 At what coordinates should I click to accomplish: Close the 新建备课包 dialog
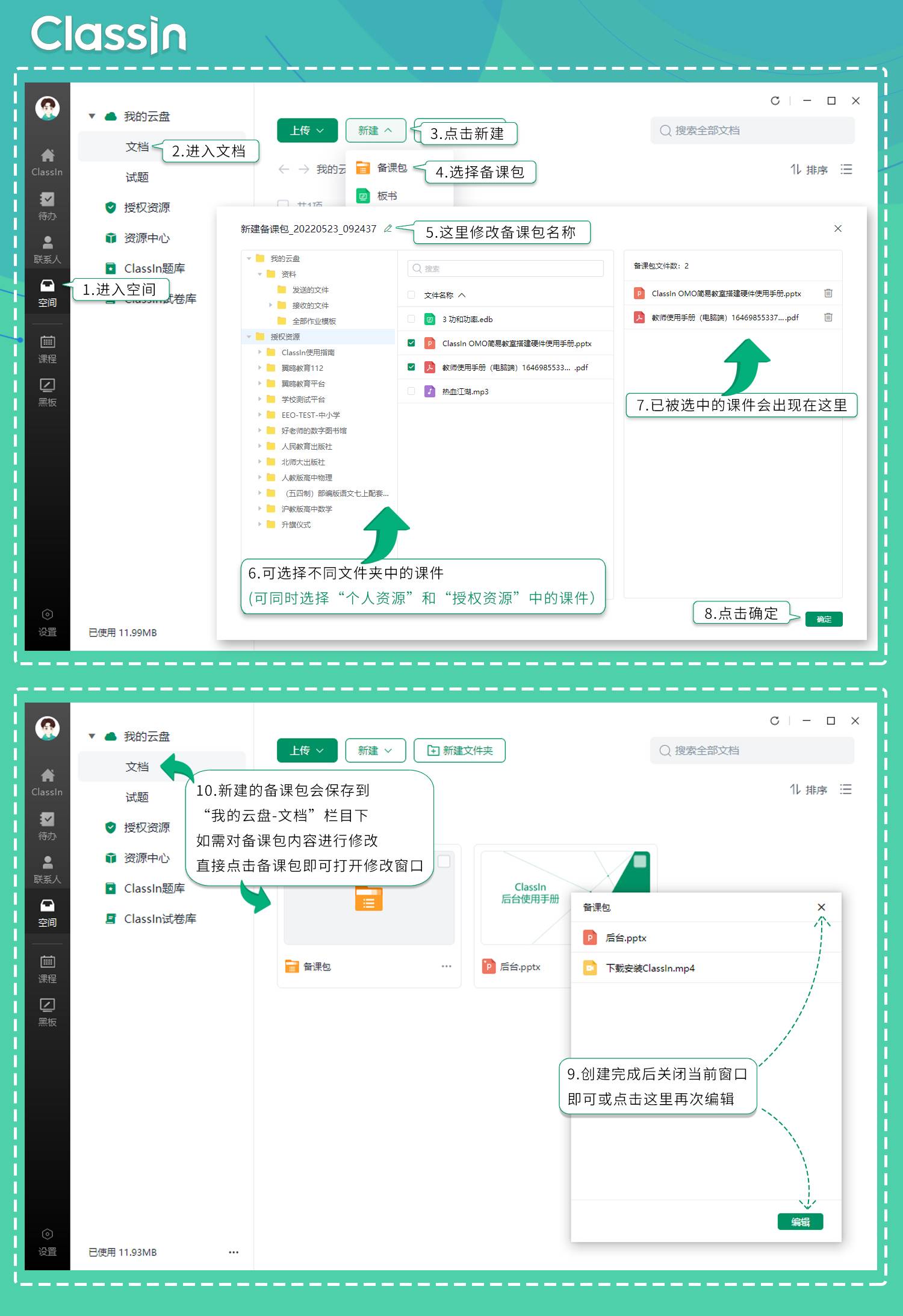click(x=838, y=228)
